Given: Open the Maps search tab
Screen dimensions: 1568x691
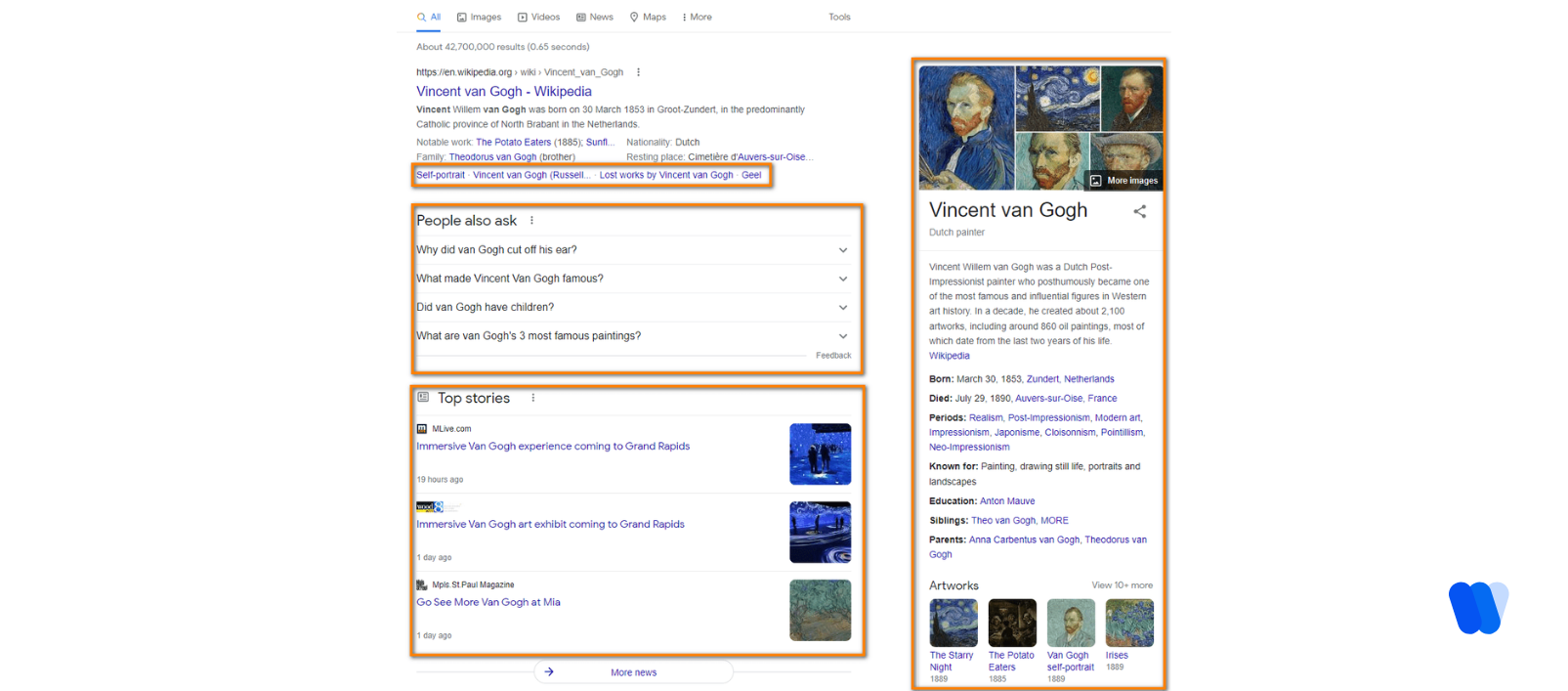Looking at the screenshot, I should (648, 17).
